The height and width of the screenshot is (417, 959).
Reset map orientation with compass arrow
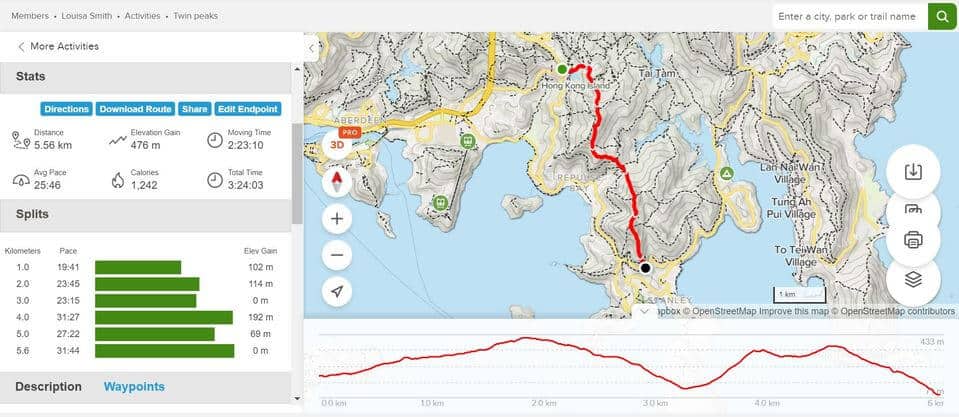tap(337, 182)
